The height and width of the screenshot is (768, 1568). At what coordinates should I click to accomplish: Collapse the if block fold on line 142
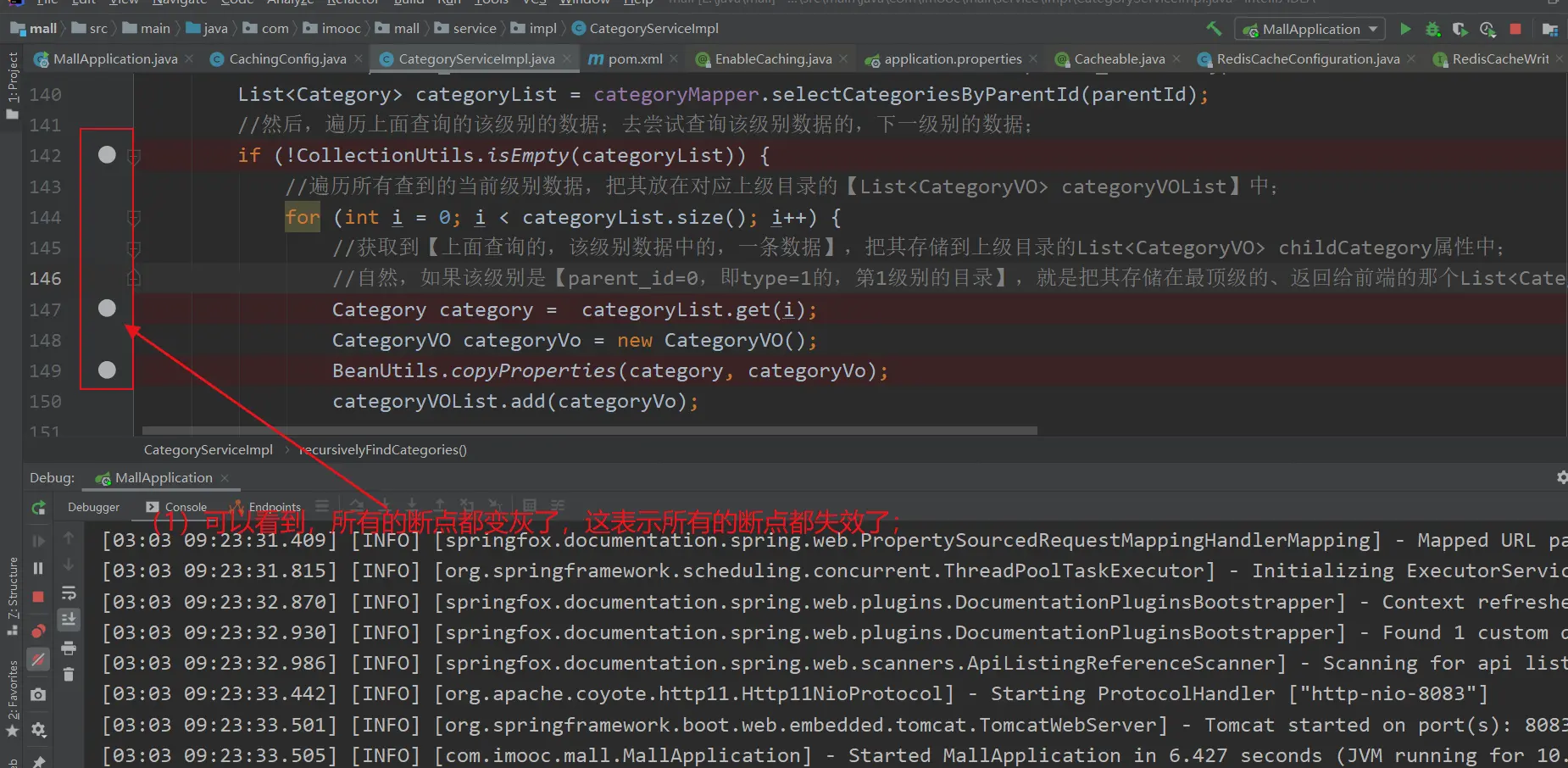coord(134,156)
